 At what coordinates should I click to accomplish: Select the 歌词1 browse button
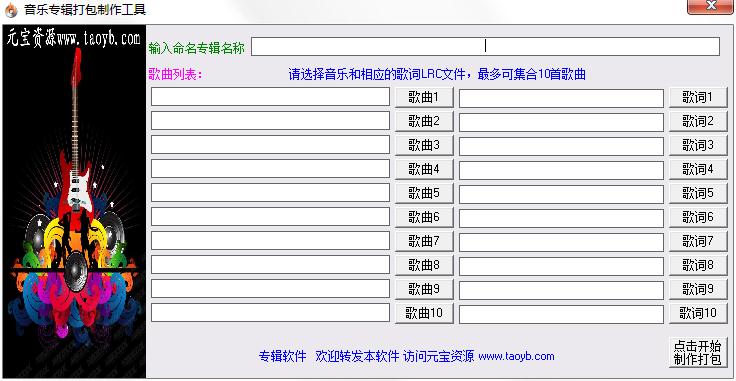698,98
